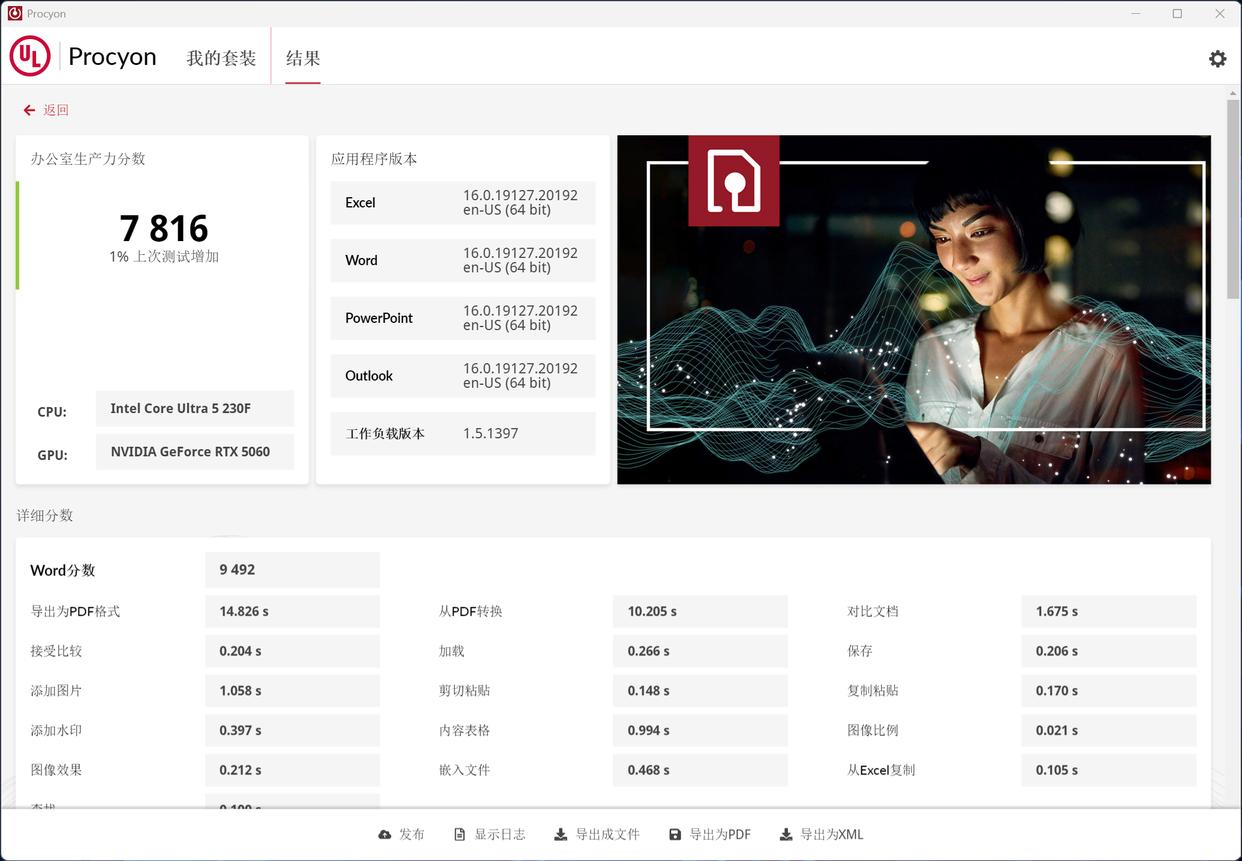Click the 1.058 s add picture value
The image size is (1242, 861).
click(292, 691)
